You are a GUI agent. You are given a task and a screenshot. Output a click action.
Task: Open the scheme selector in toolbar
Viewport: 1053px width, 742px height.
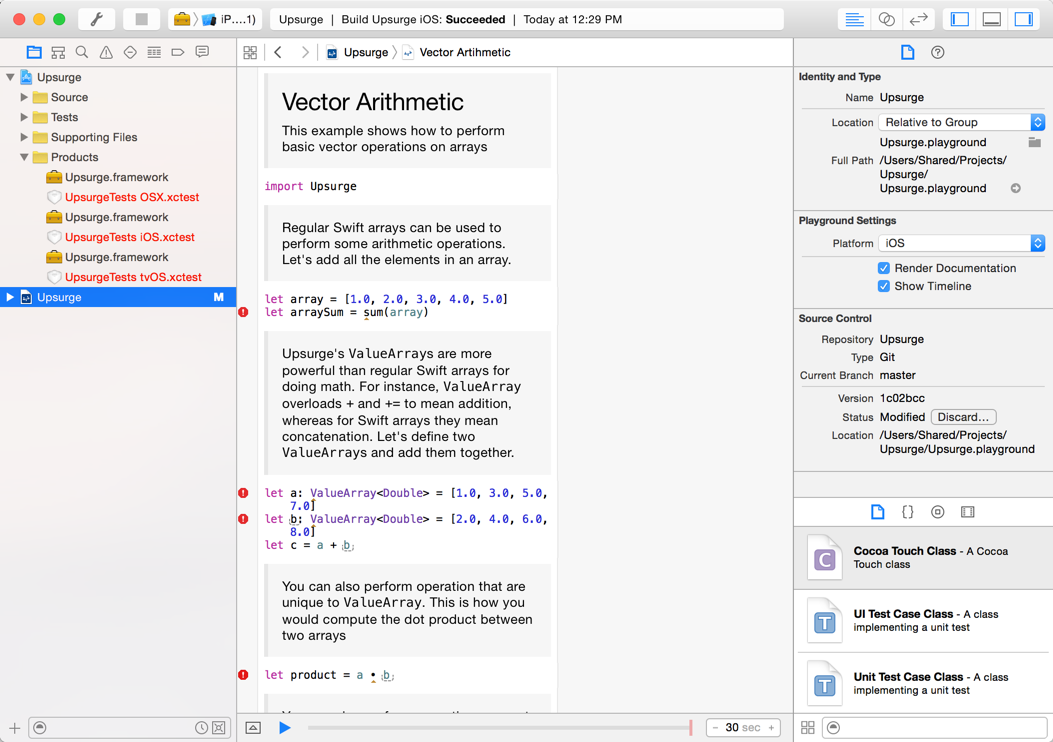tap(215, 19)
